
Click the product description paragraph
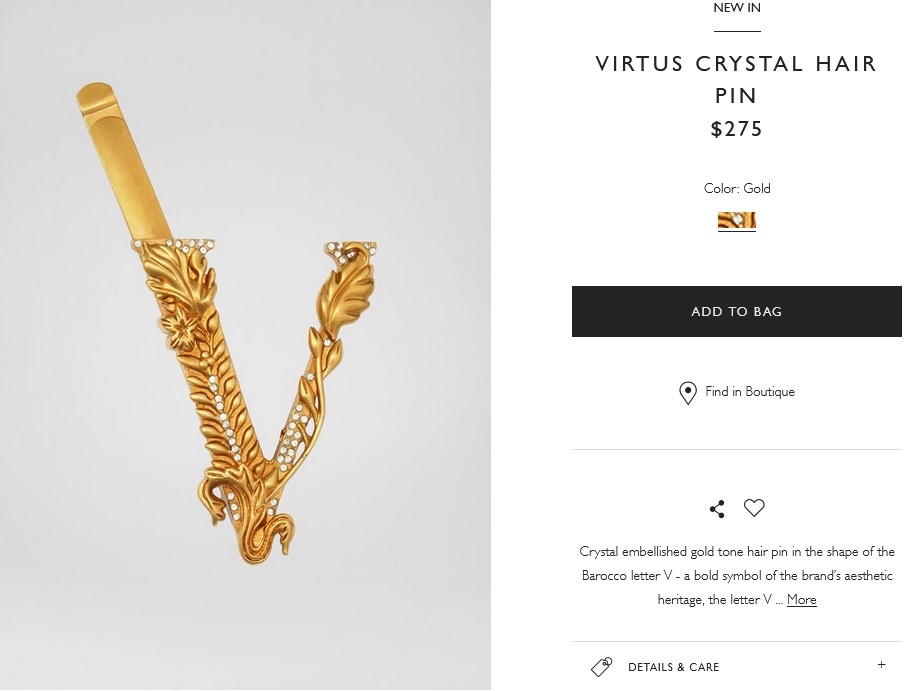pos(737,575)
